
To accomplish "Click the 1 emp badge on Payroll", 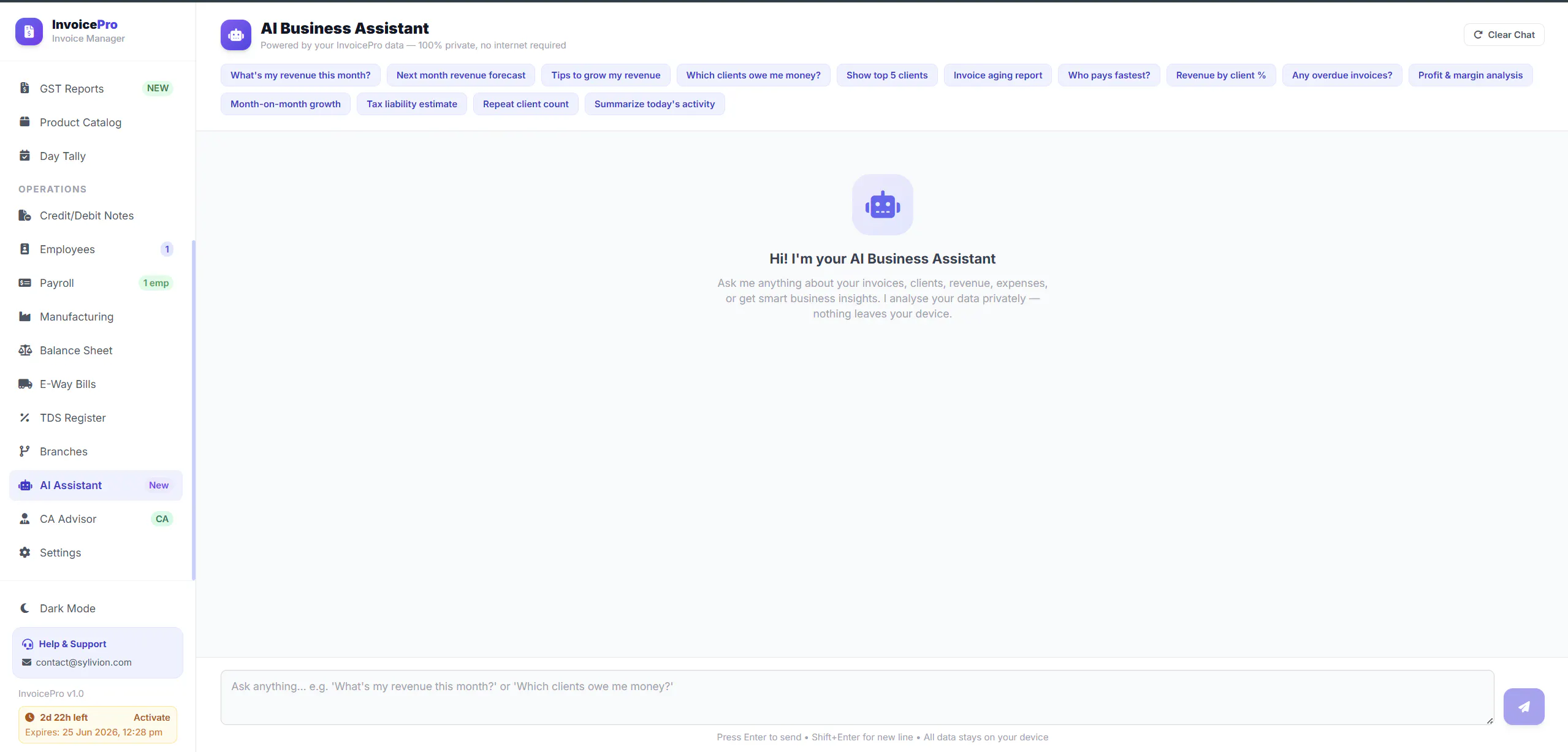I will [x=156, y=283].
